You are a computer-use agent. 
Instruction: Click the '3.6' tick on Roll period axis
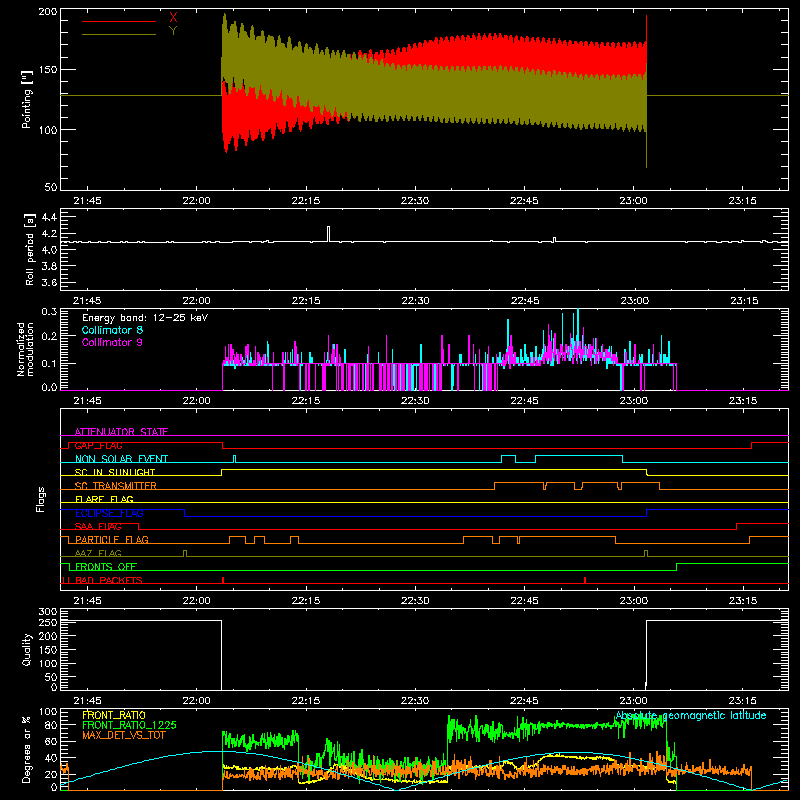coord(49,282)
